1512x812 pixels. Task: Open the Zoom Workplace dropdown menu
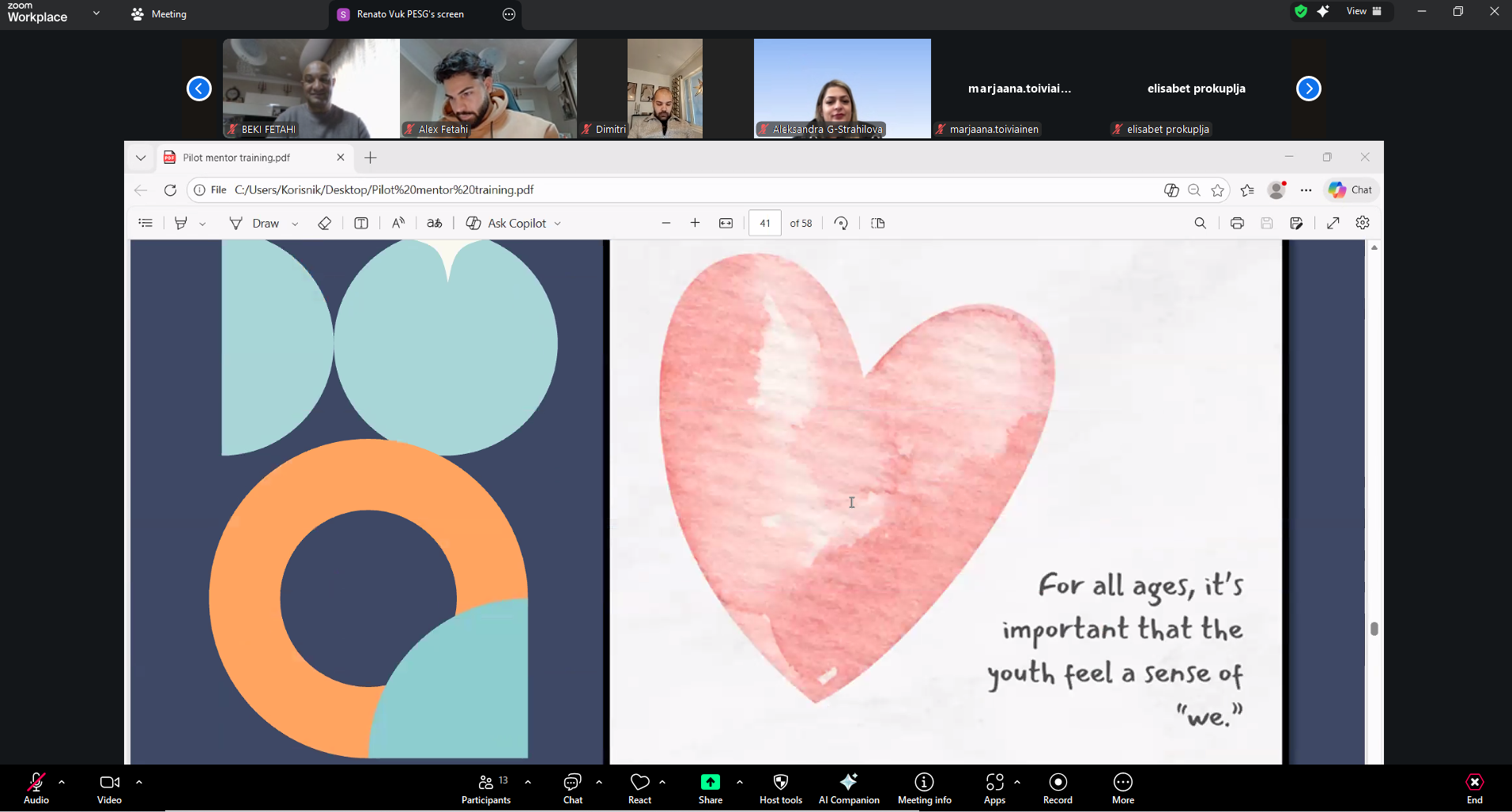[x=96, y=13]
